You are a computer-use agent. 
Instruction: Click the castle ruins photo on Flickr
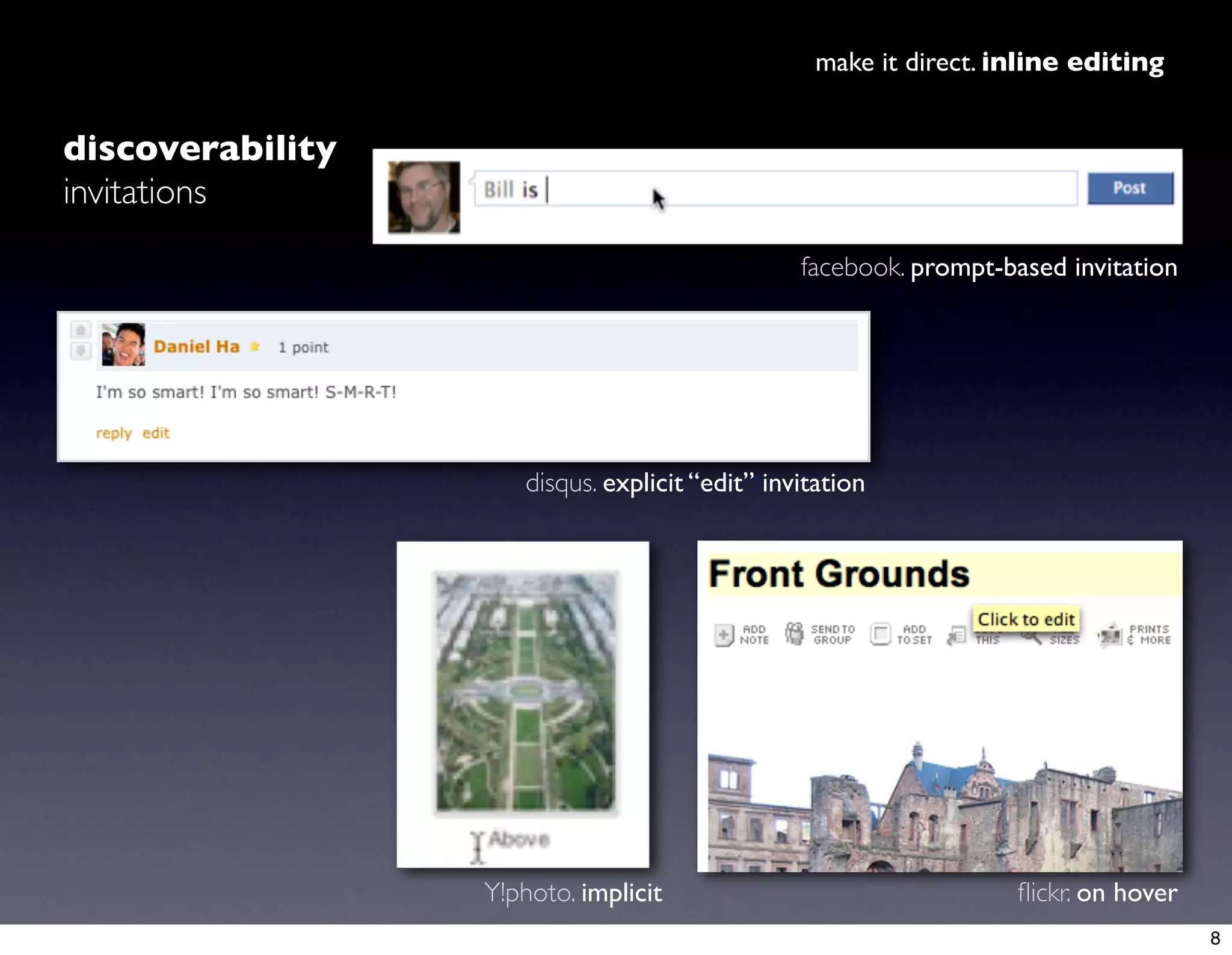click(x=945, y=806)
